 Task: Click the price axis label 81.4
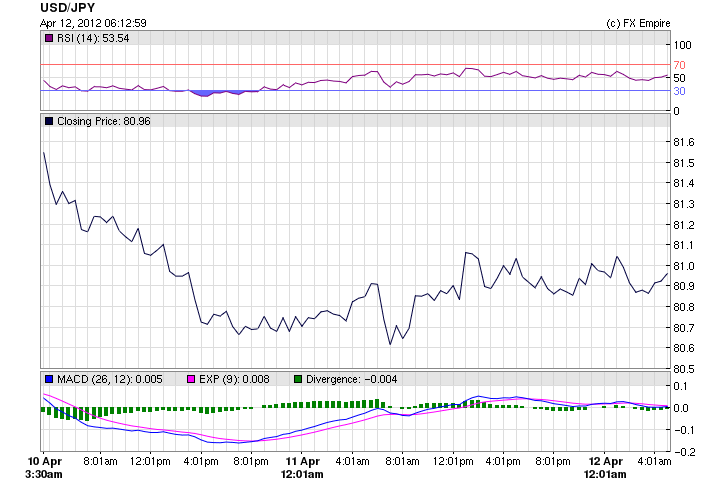[684, 183]
